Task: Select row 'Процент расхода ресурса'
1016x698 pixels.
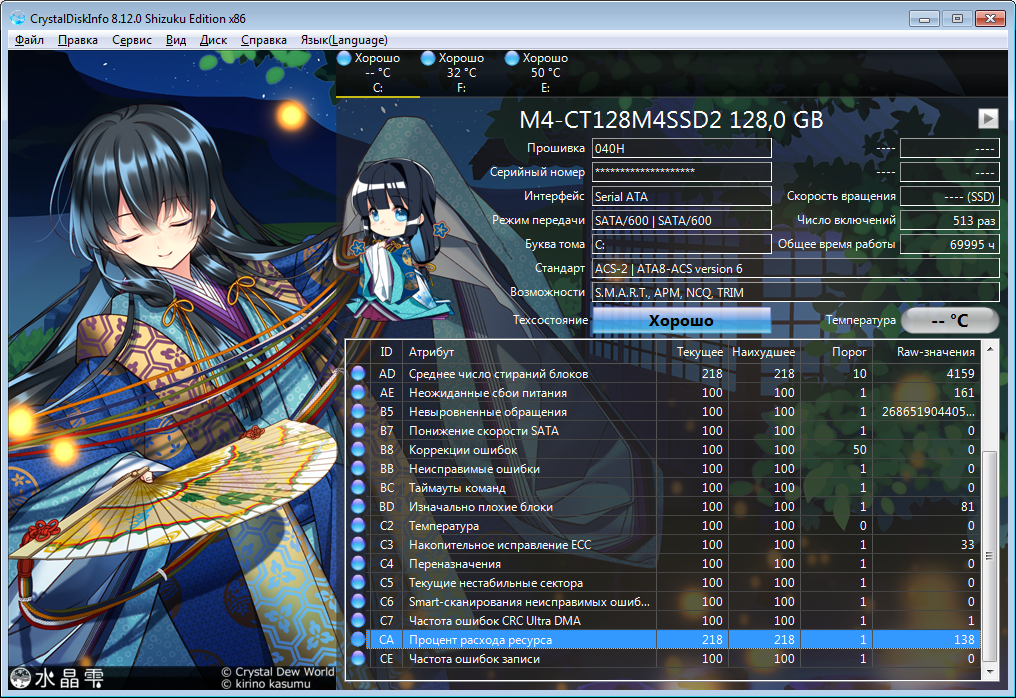Action: (664, 640)
